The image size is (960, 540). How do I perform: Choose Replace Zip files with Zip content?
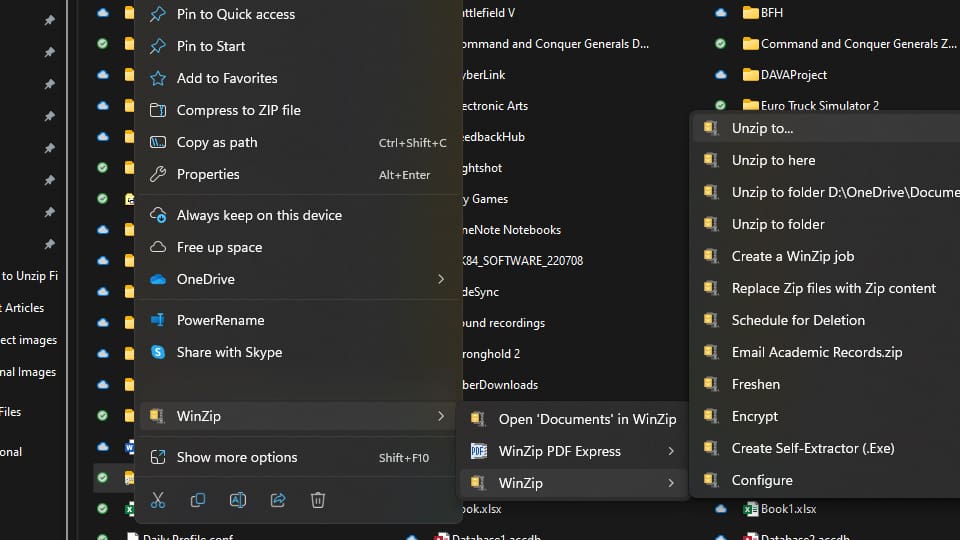point(827,288)
